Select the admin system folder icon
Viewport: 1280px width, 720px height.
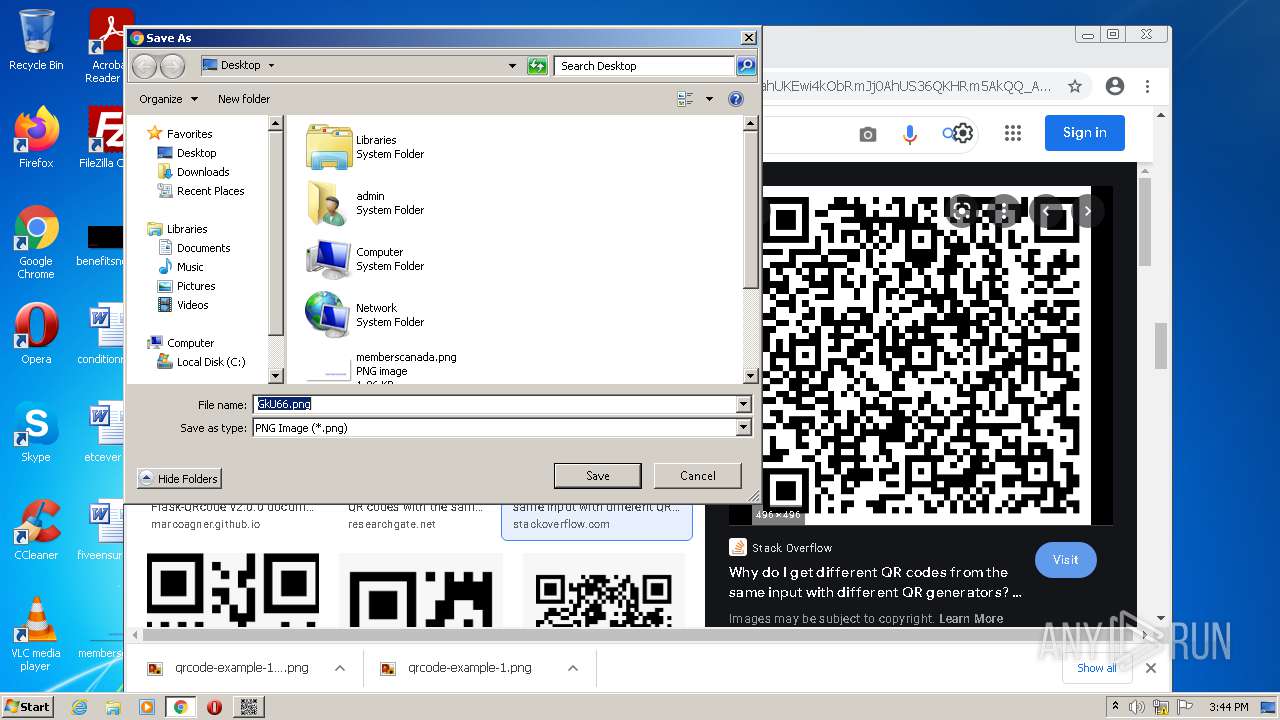point(328,203)
